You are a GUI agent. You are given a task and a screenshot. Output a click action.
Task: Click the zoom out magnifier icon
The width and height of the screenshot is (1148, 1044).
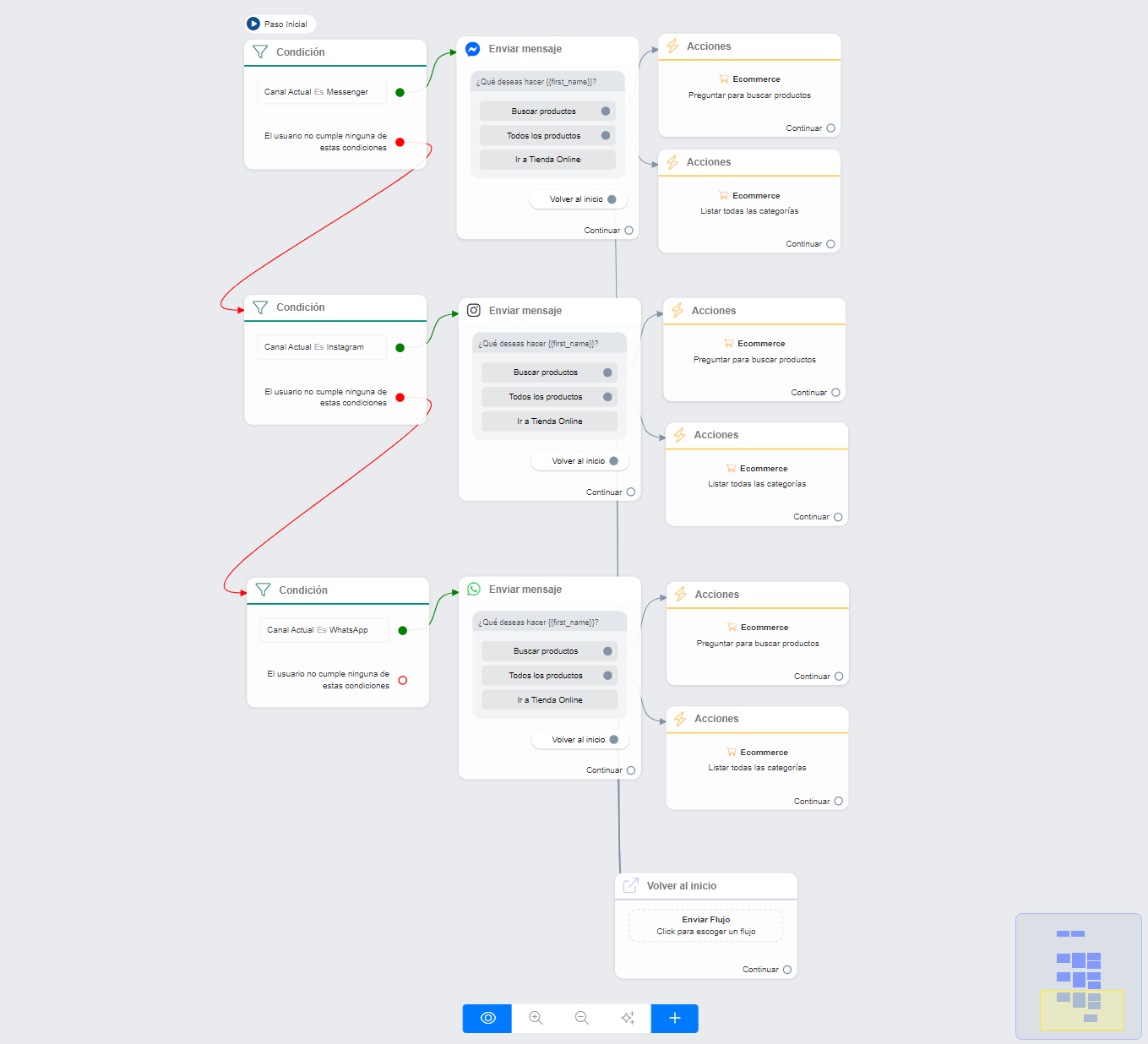tap(582, 1018)
